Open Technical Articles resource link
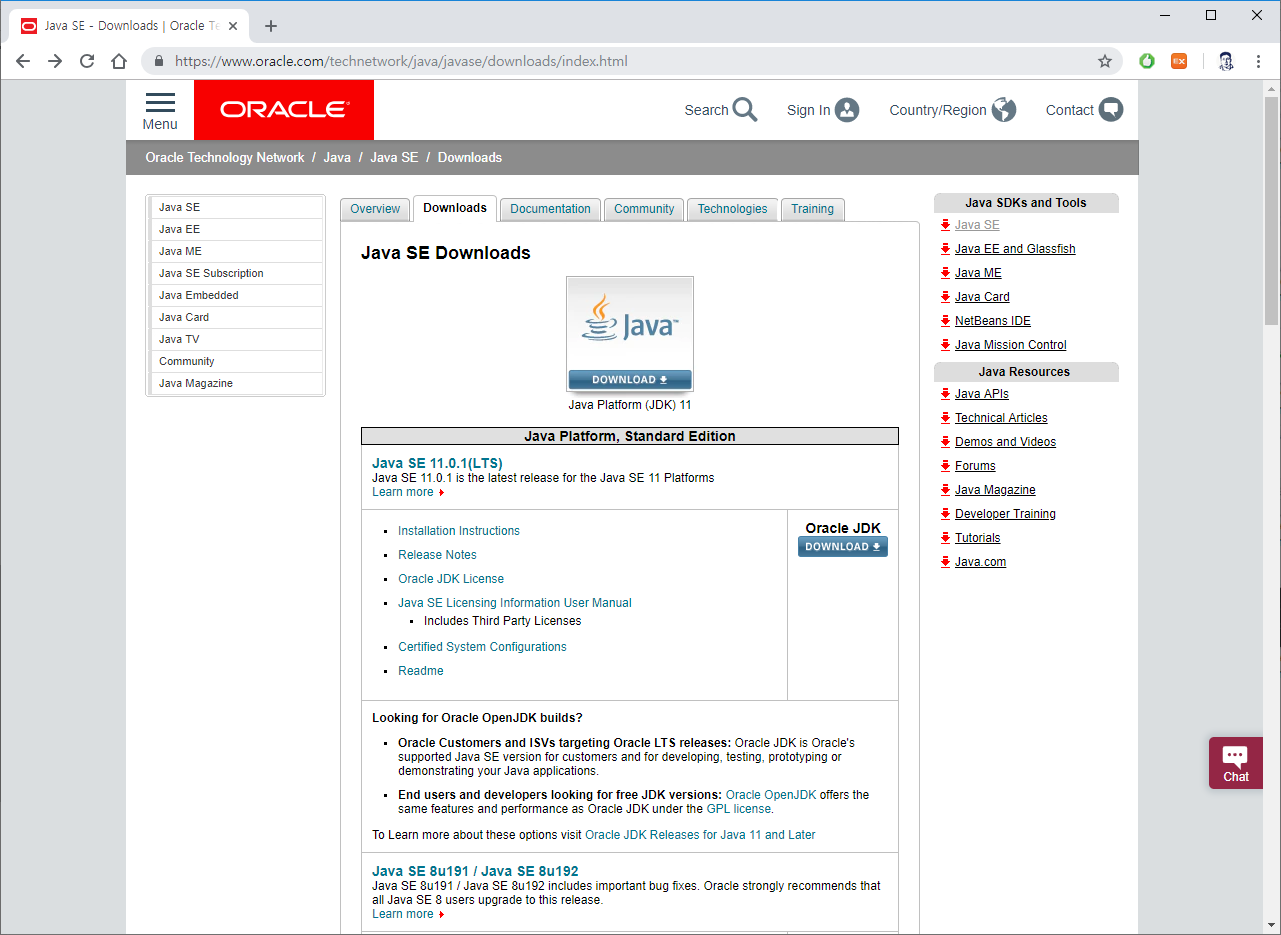This screenshot has height=935, width=1281. pyautogui.click(x=1001, y=418)
